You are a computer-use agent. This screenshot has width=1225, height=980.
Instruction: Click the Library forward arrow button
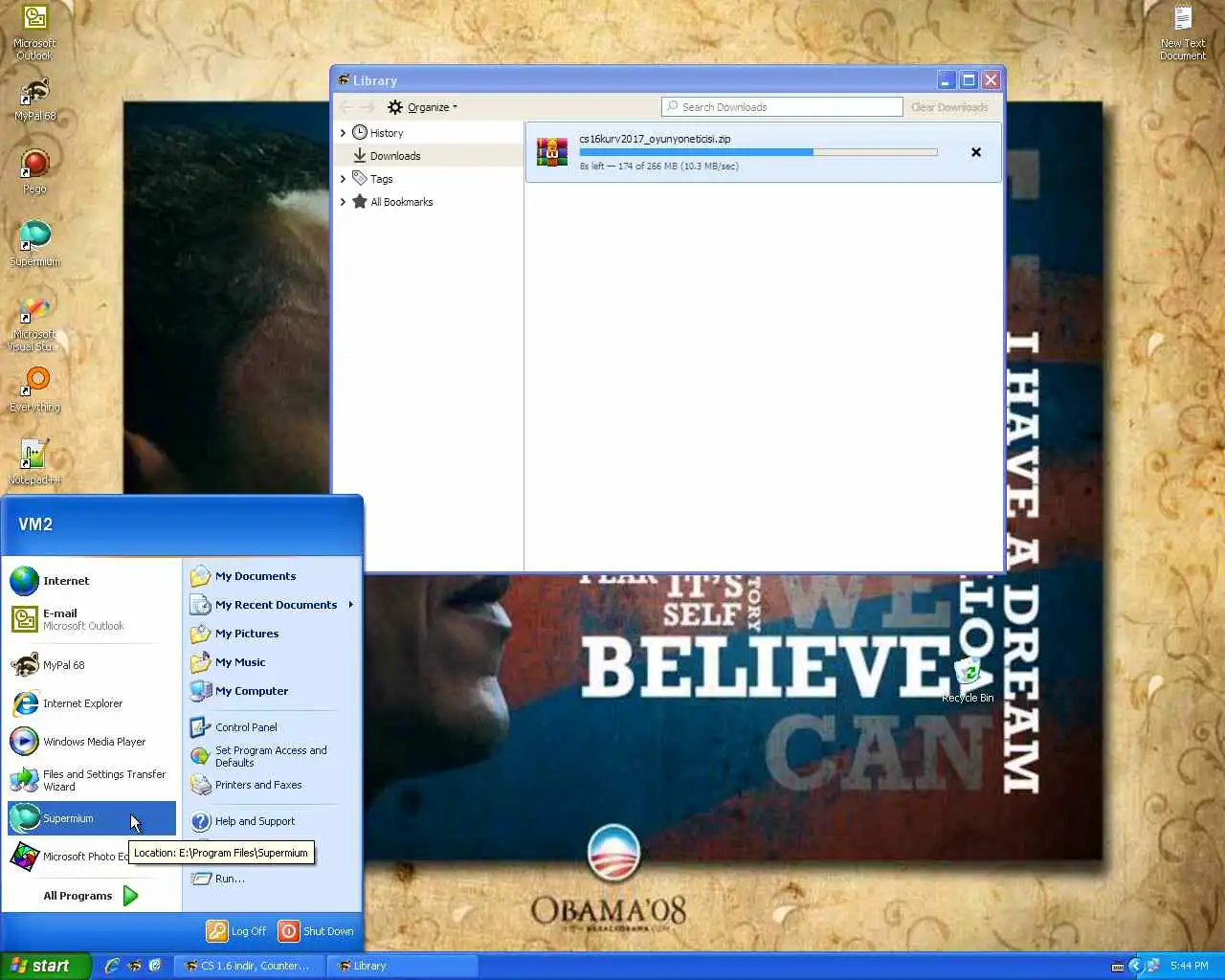point(367,107)
